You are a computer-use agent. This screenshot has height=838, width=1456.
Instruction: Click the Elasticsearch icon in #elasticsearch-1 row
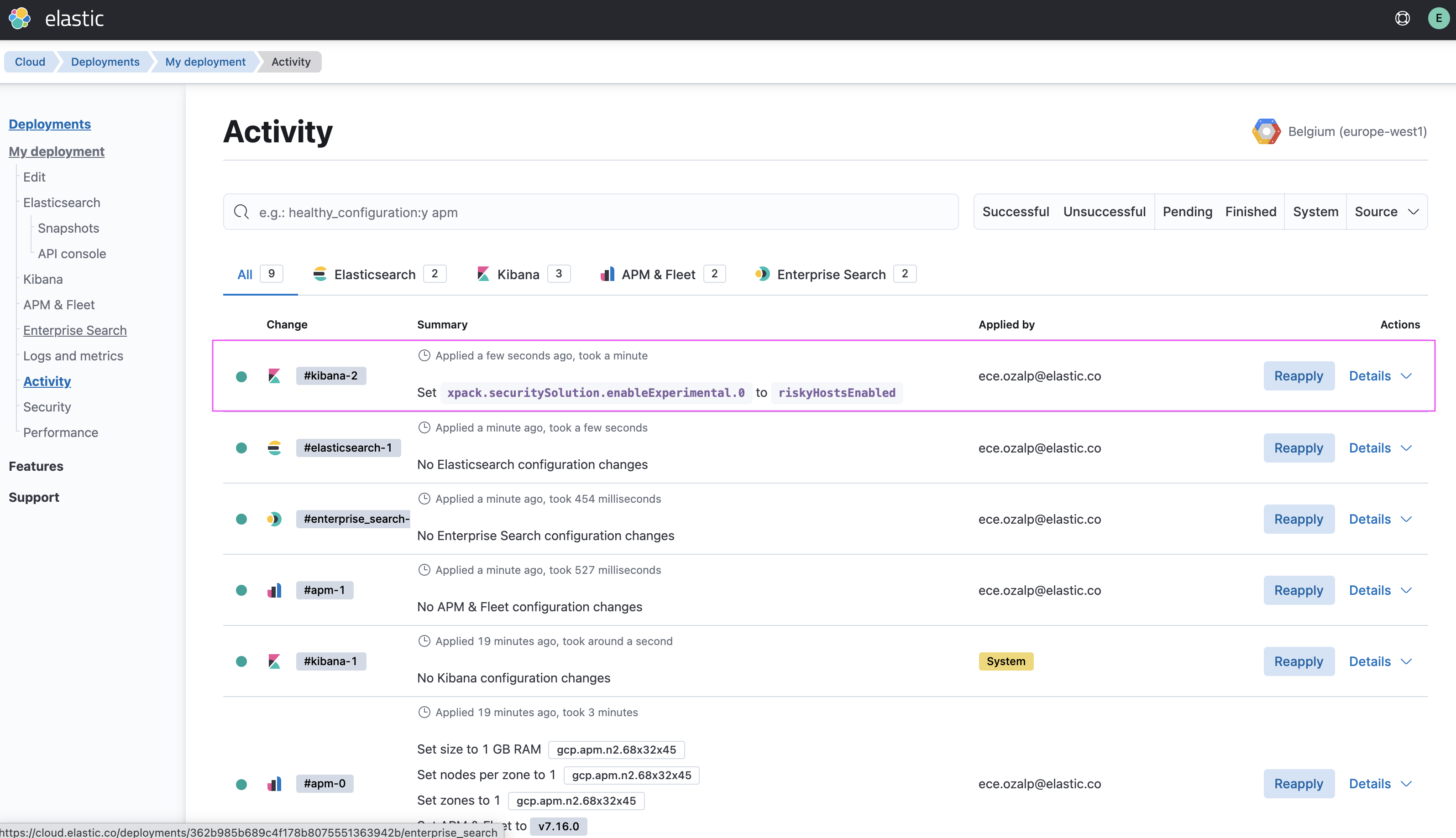(x=274, y=448)
